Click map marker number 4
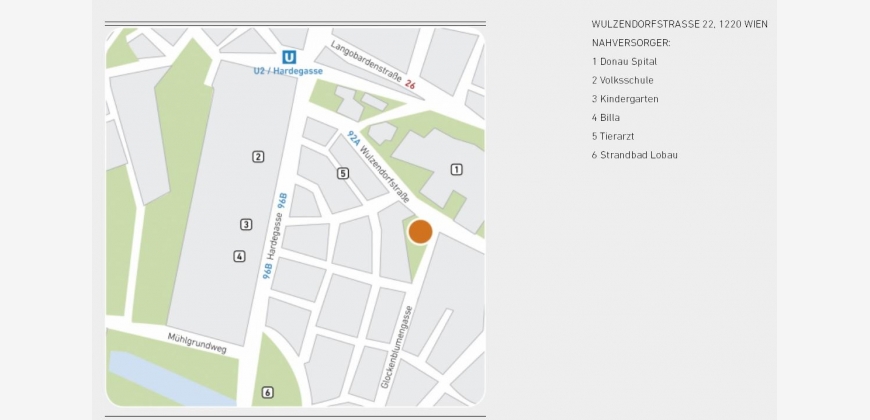This screenshot has width=870, height=420. click(239, 256)
